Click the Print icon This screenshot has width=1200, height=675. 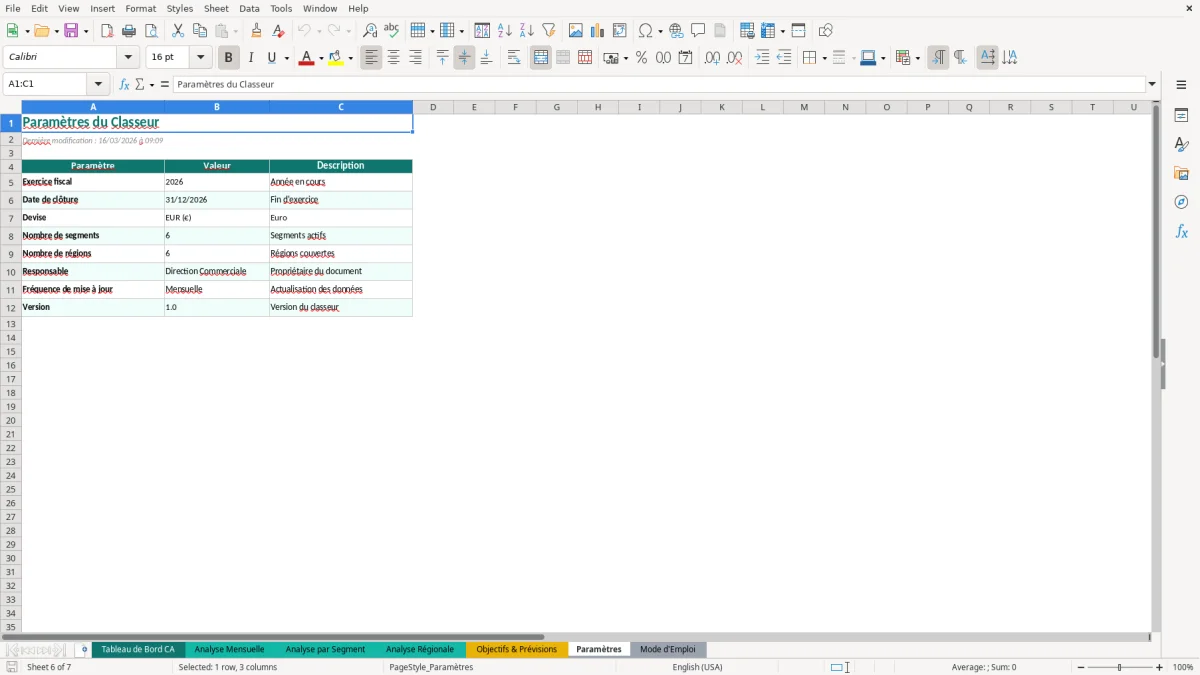[x=129, y=31]
